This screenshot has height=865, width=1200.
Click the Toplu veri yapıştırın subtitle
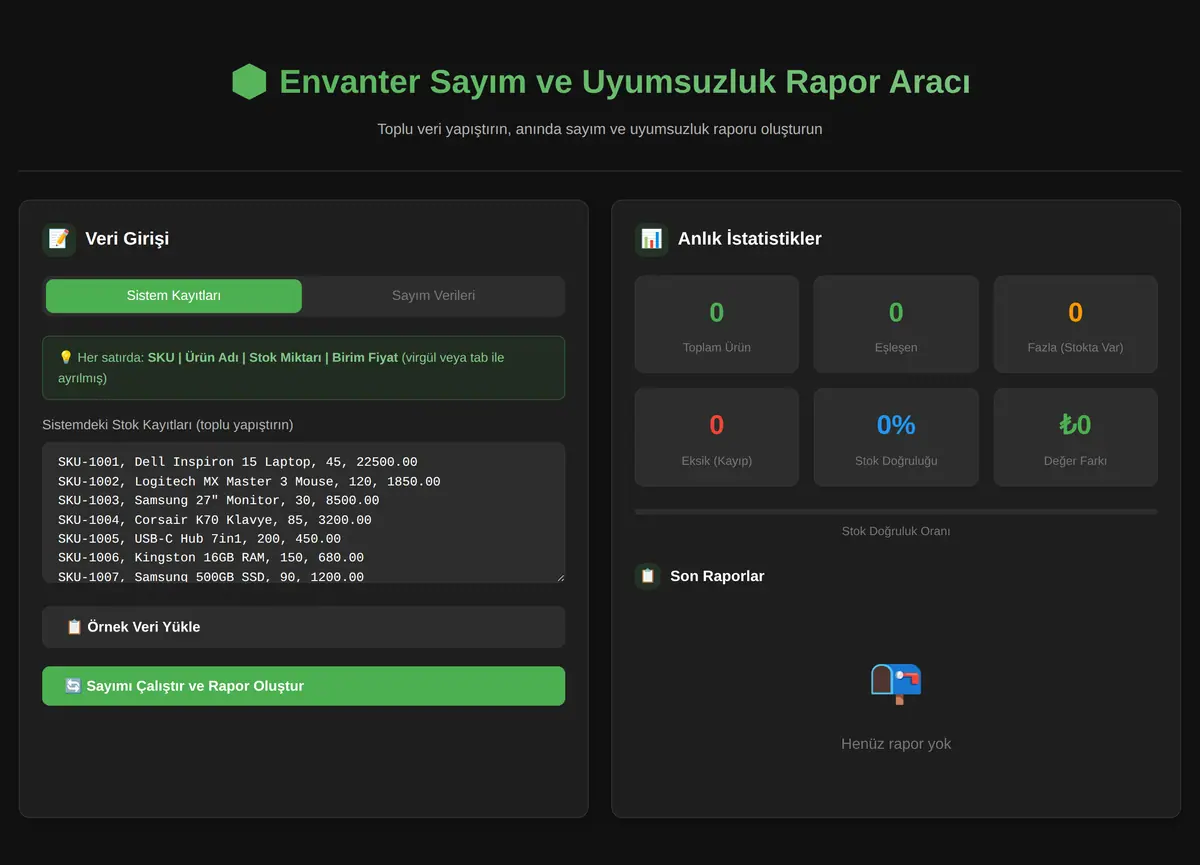click(x=600, y=129)
